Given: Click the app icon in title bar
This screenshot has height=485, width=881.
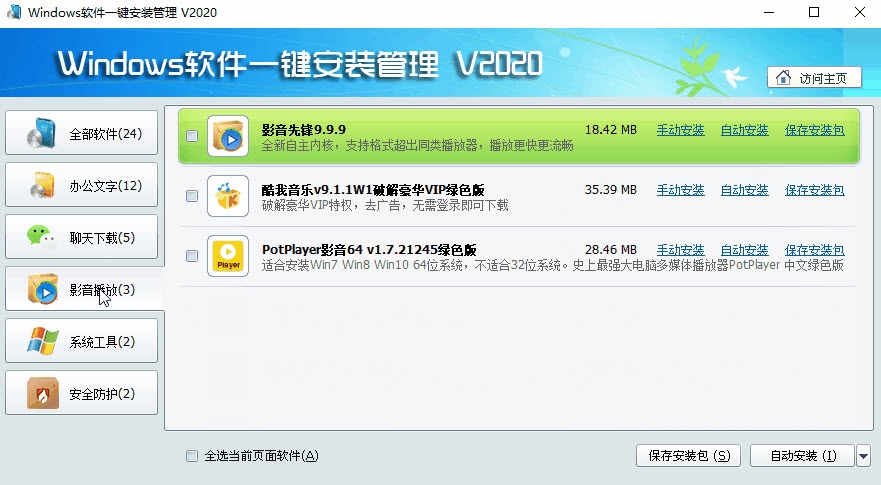Looking at the screenshot, I should (x=14, y=12).
